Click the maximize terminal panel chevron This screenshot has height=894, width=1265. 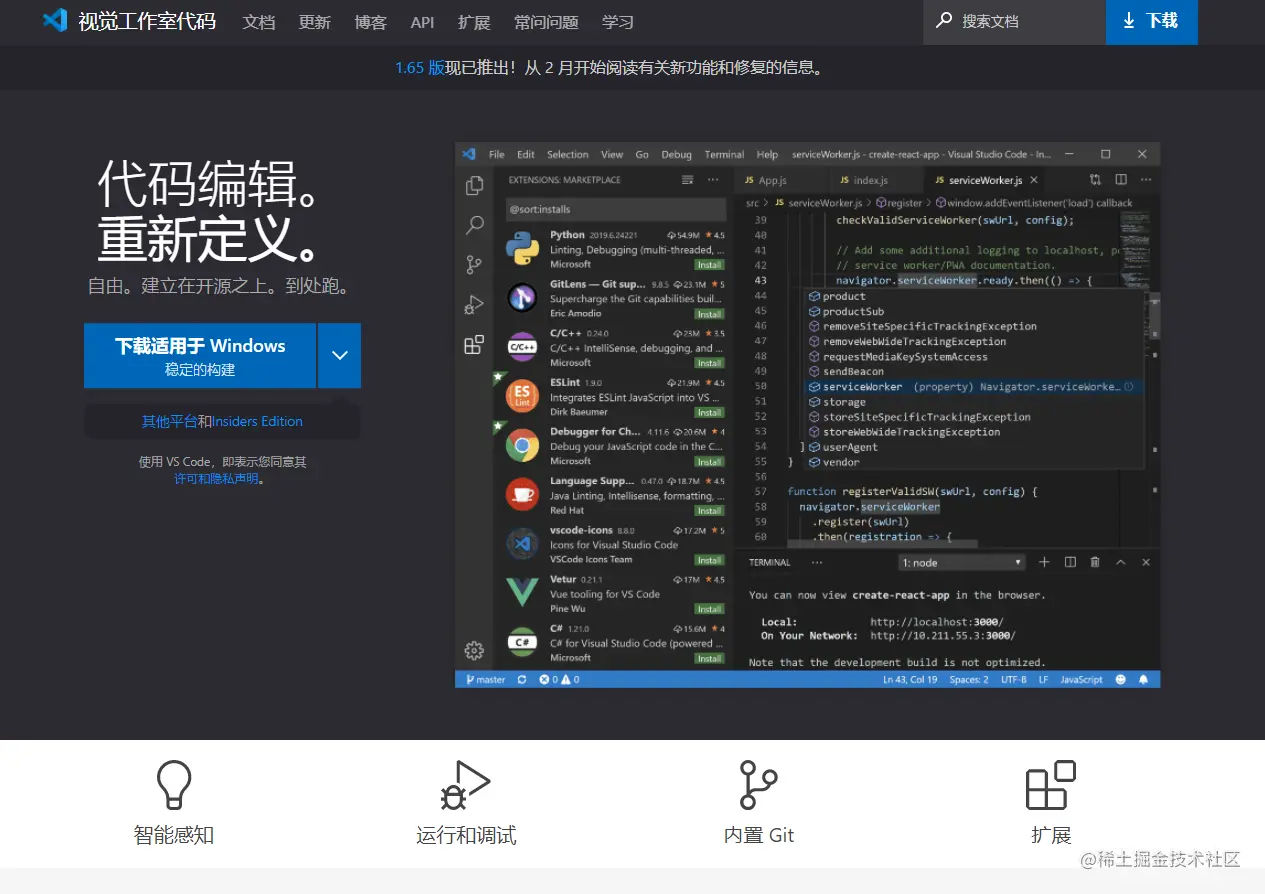(1121, 562)
